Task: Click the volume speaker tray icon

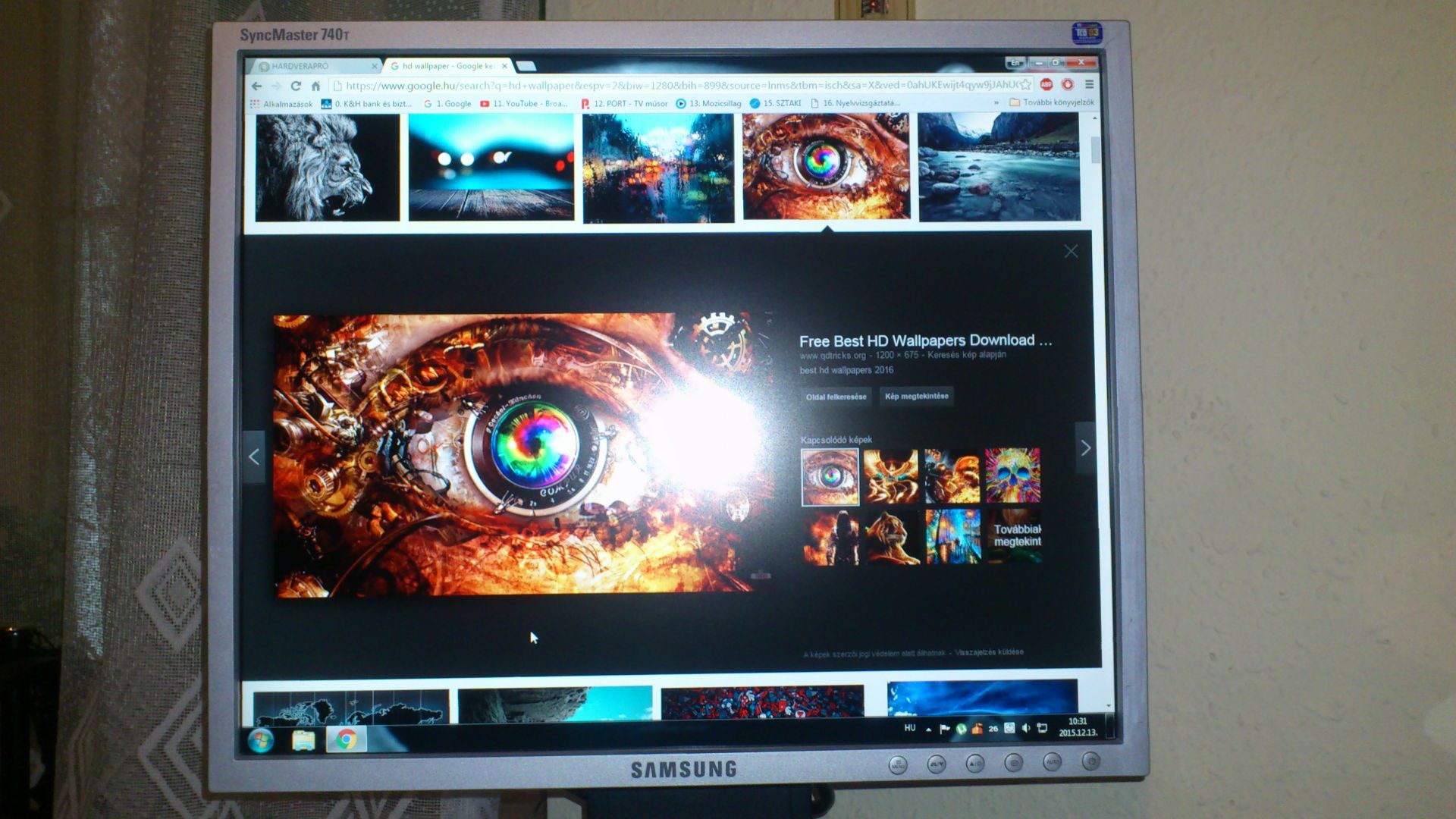Action: 1025,728
